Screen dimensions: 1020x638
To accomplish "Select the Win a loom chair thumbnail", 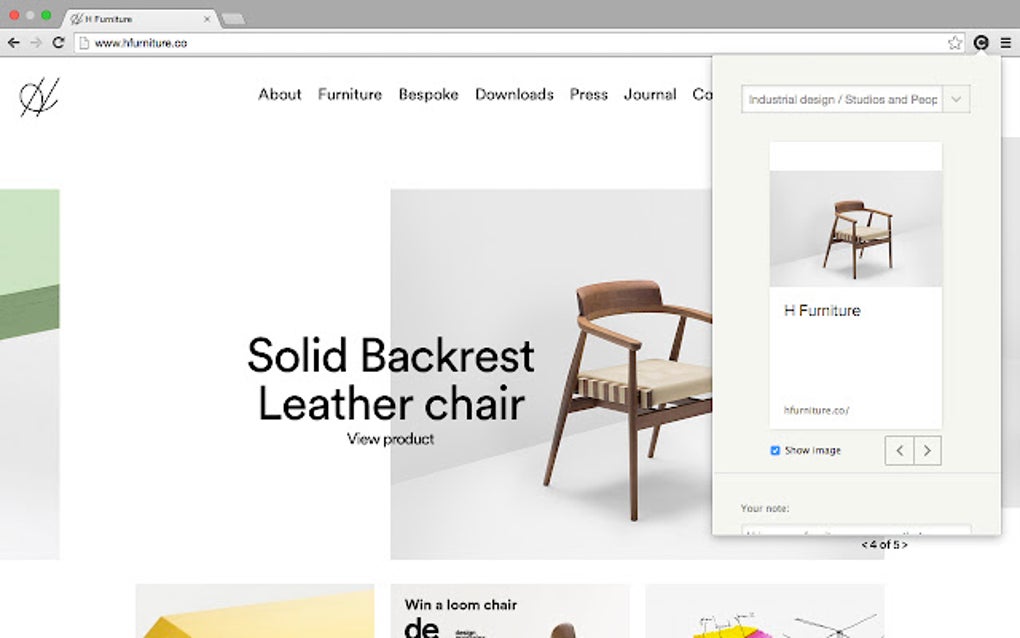I will (510, 611).
